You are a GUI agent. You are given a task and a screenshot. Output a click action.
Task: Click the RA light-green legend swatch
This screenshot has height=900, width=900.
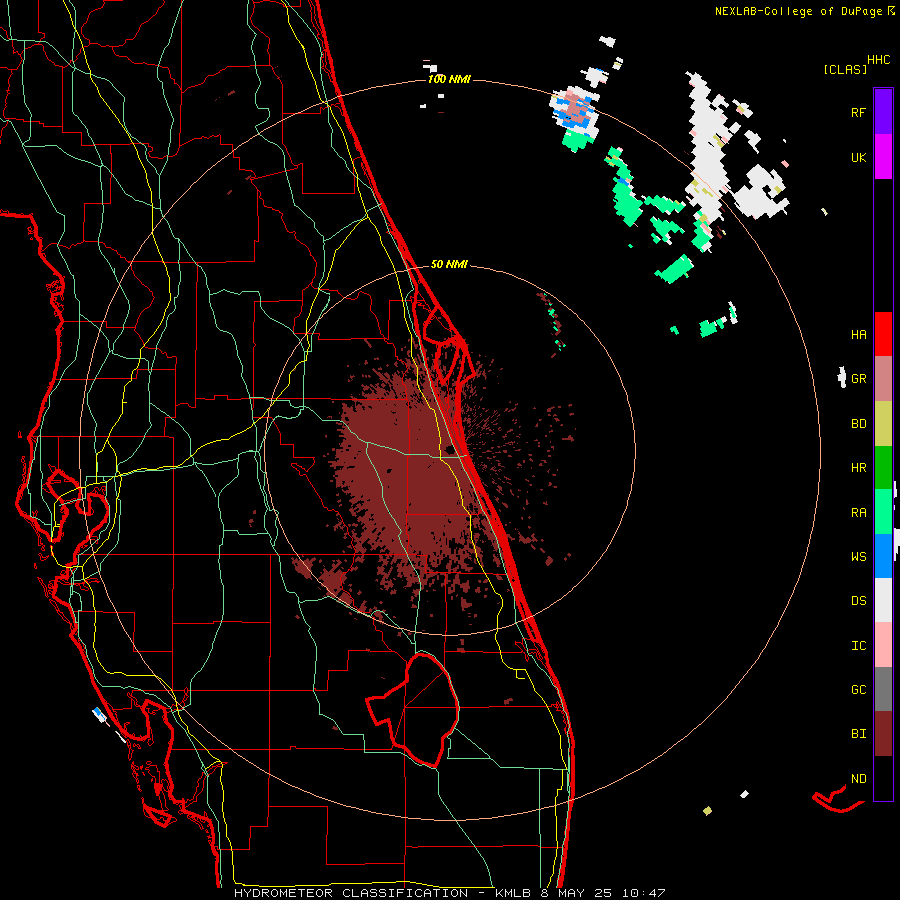[883, 512]
